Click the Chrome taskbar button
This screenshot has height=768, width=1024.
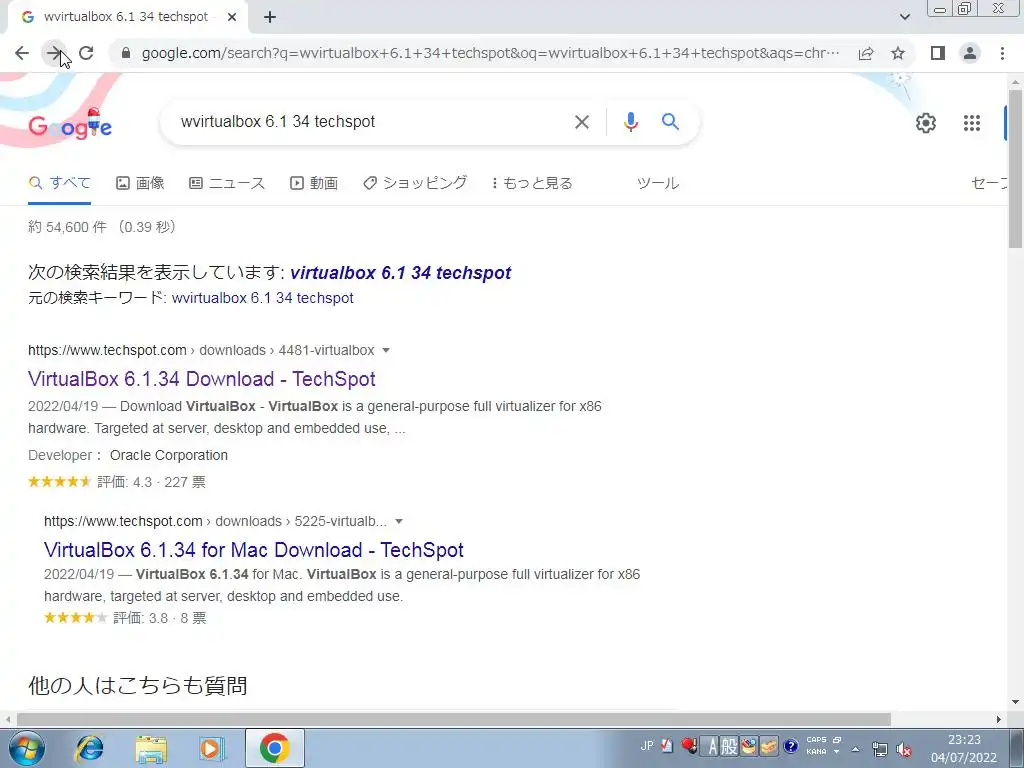274,748
